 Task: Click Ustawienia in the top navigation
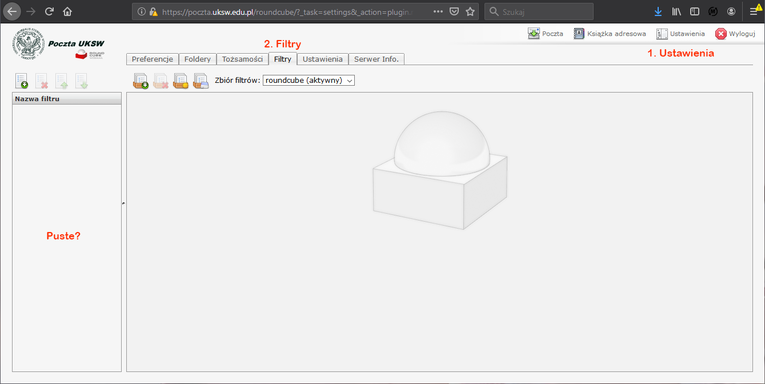(681, 34)
